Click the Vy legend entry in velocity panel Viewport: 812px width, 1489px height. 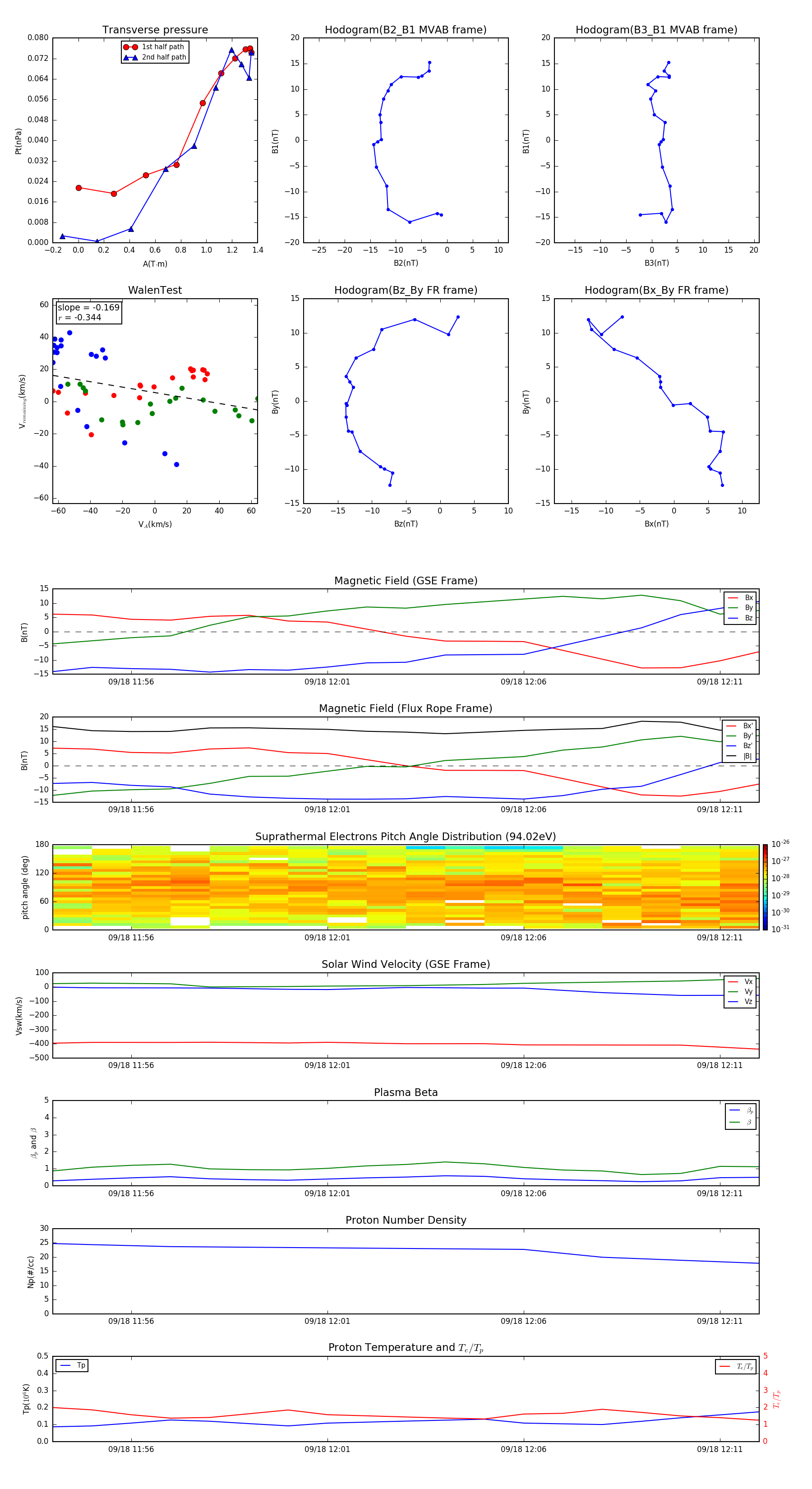point(740,991)
